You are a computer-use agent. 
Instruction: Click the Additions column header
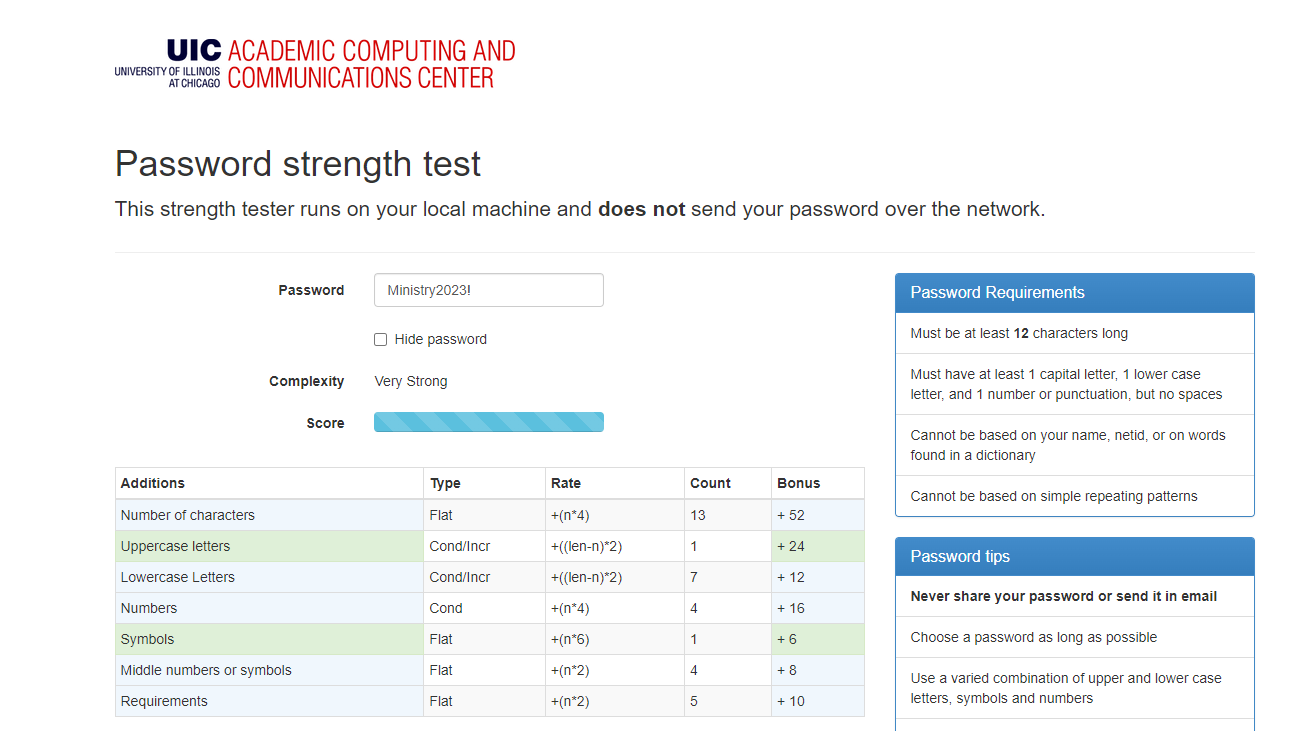click(x=152, y=483)
